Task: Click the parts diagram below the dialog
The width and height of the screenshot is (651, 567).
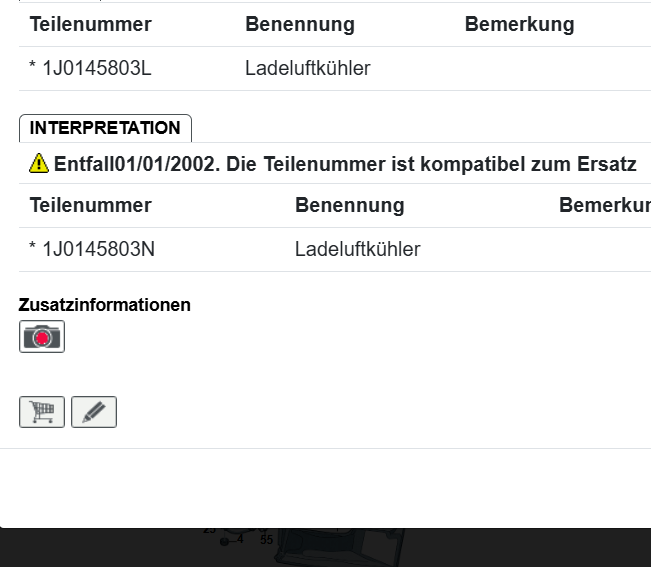Action: [340, 546]
